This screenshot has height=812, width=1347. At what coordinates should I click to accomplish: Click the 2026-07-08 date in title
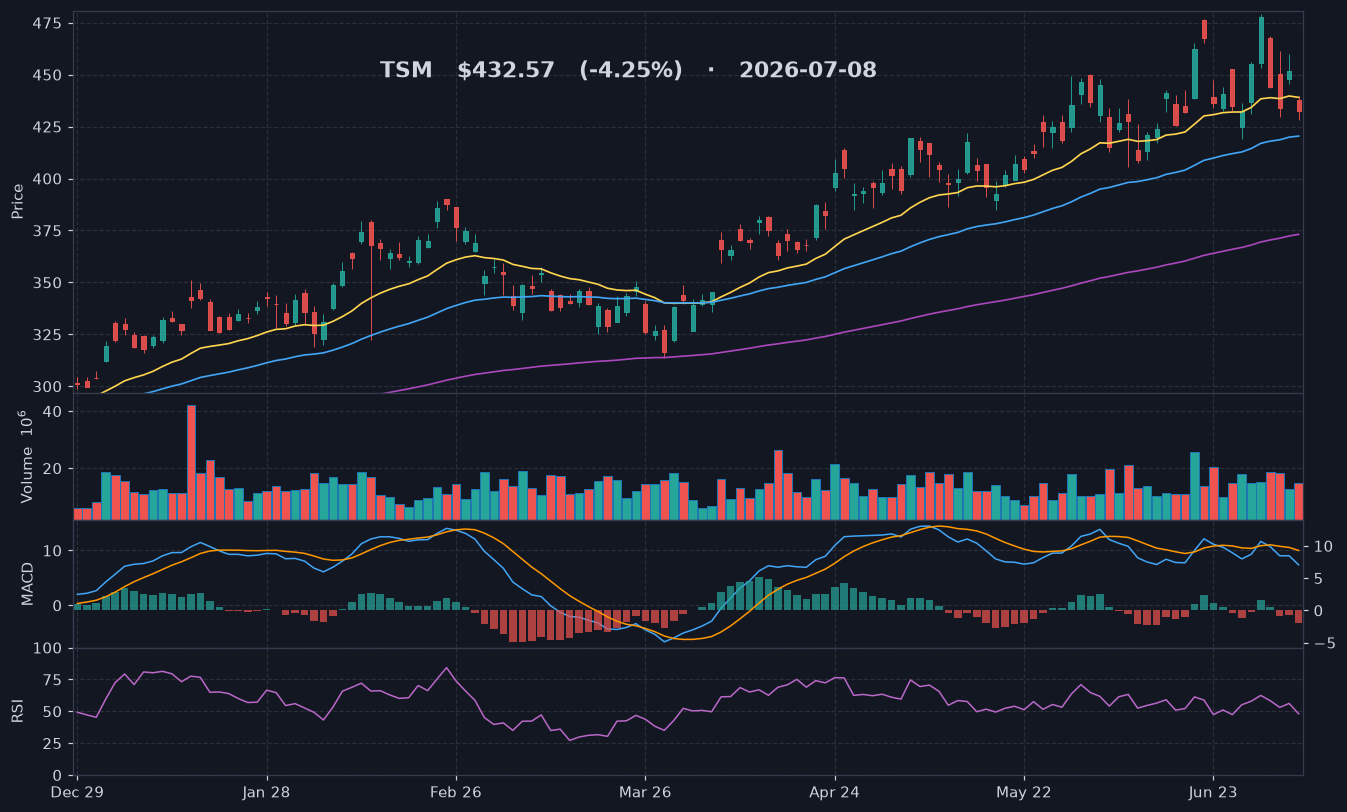[808, 70]
